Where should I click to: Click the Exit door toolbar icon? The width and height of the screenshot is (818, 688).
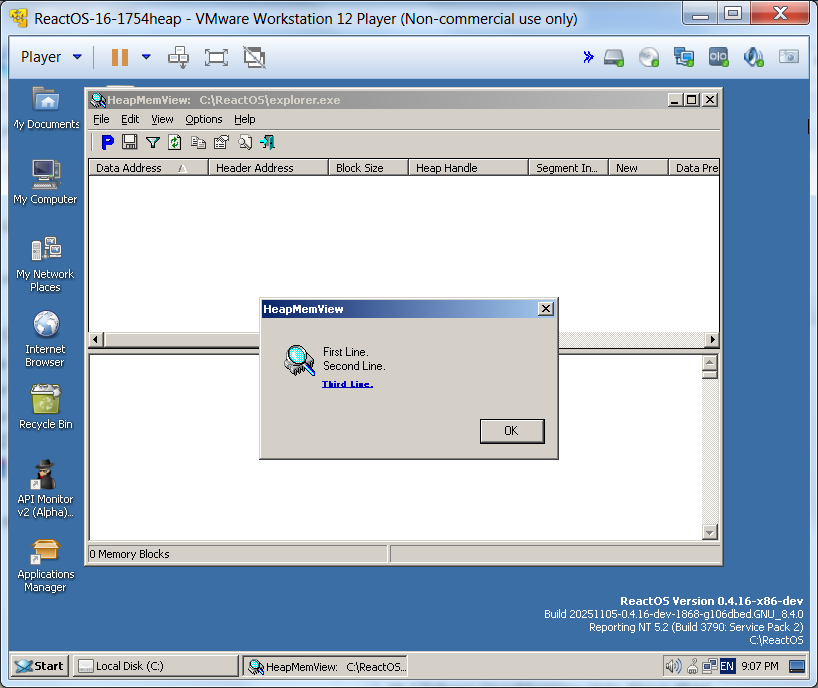tap(267, 142)
